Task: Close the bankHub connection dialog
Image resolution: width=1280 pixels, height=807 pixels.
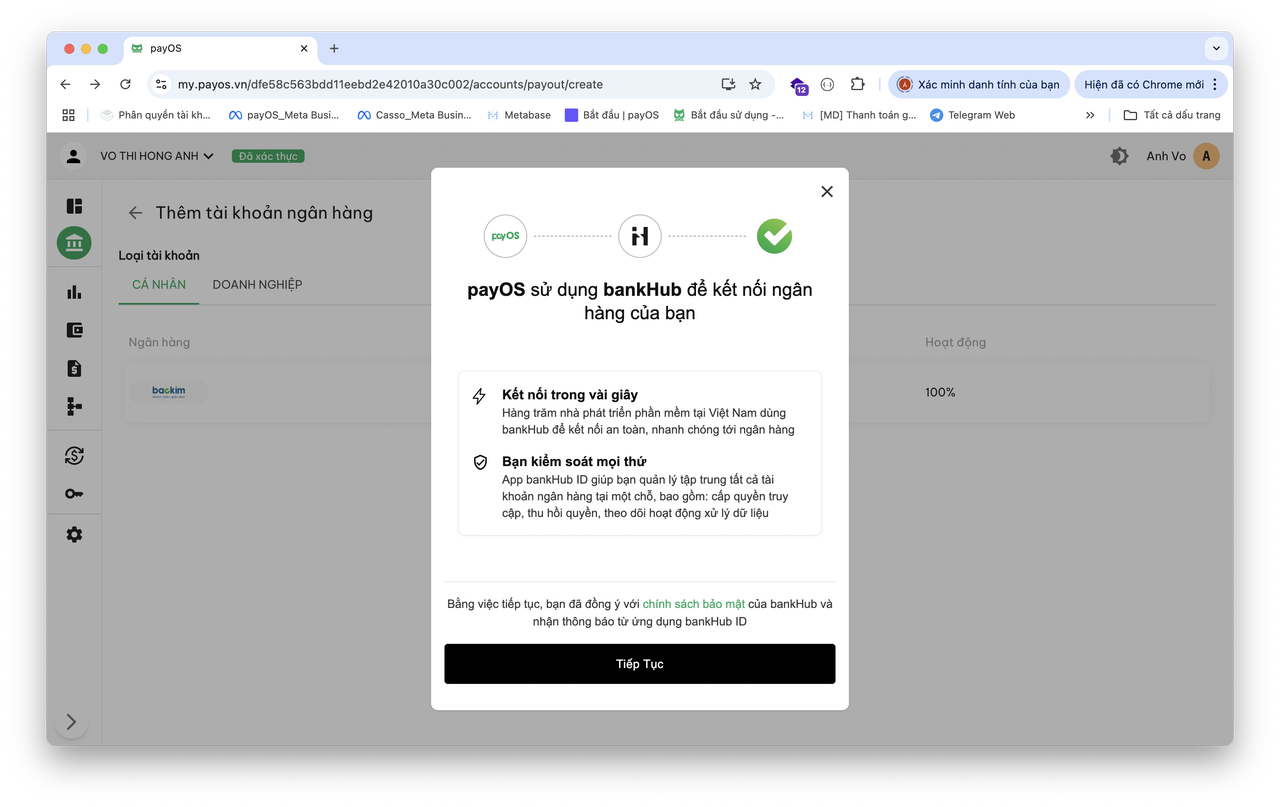Action: [827, 192]
